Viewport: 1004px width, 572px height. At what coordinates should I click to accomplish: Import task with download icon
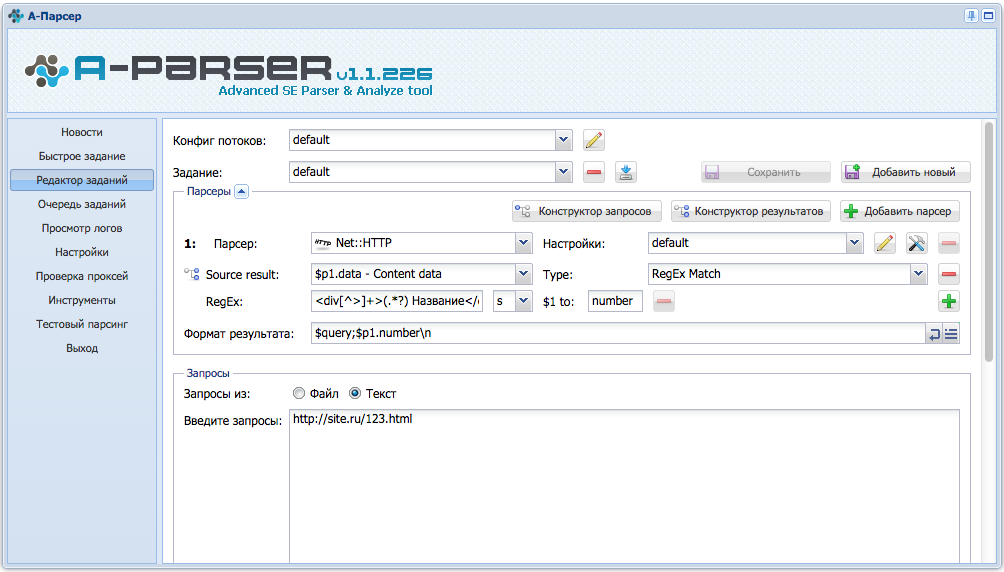[626, 172]
